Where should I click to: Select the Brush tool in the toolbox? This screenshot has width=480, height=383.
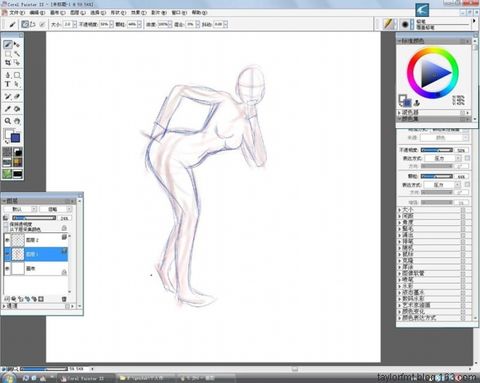pyautogui.click(x=8, y=45)
